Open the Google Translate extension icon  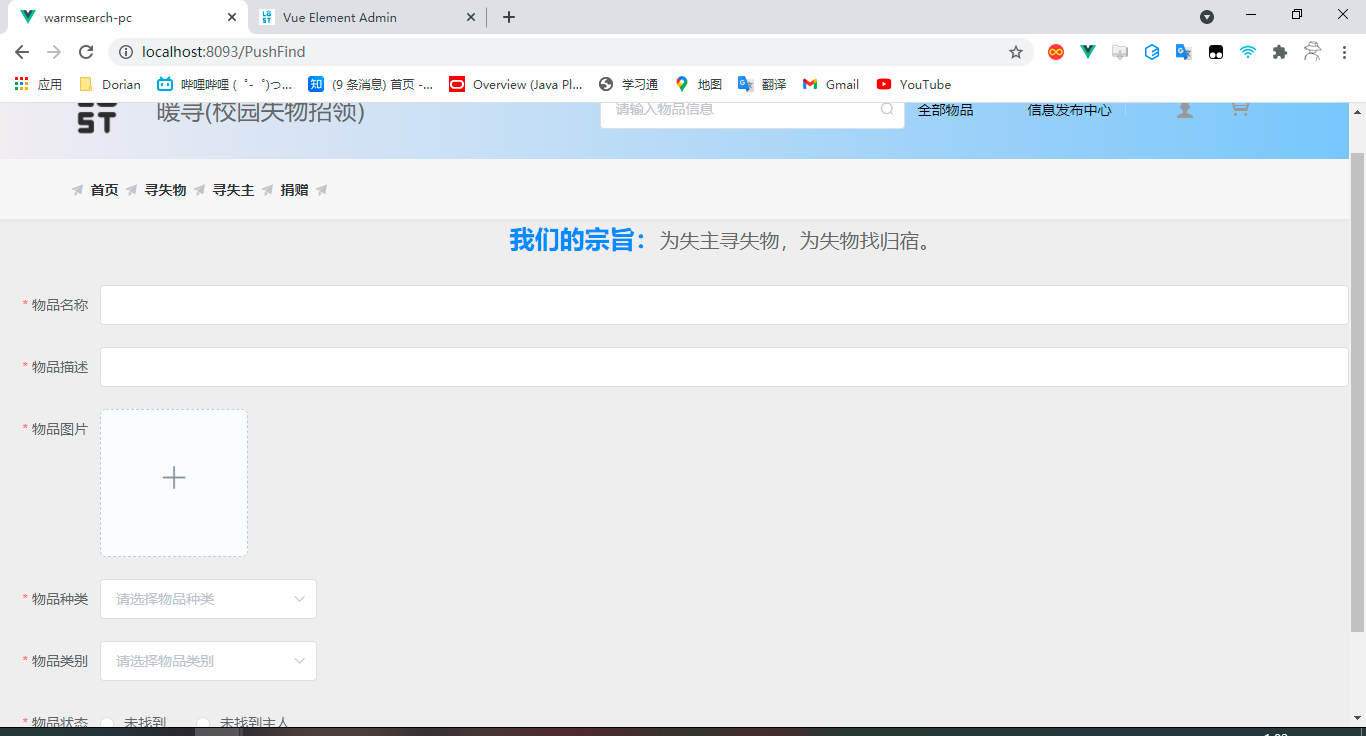(x=1184, y=52)
